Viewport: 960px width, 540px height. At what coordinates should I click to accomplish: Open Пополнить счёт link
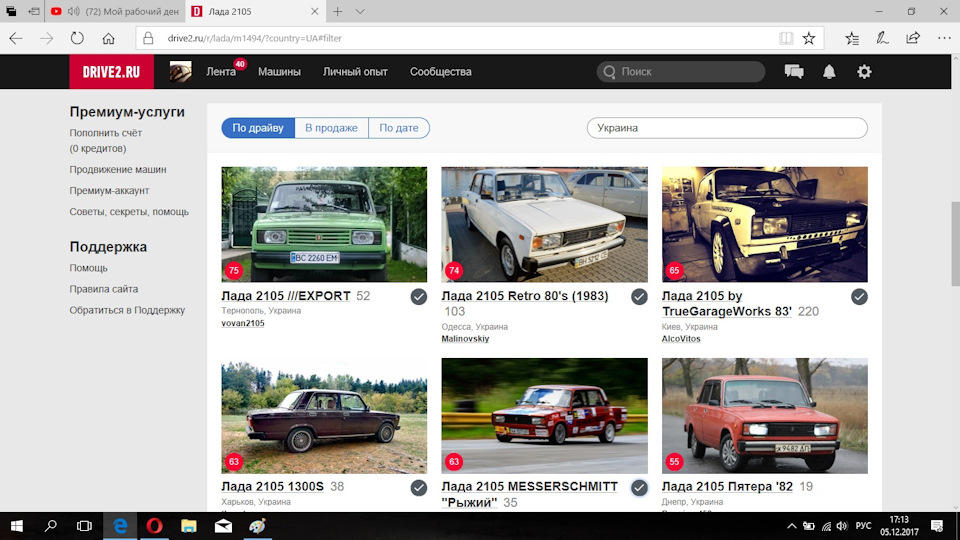tap(105, 133)
